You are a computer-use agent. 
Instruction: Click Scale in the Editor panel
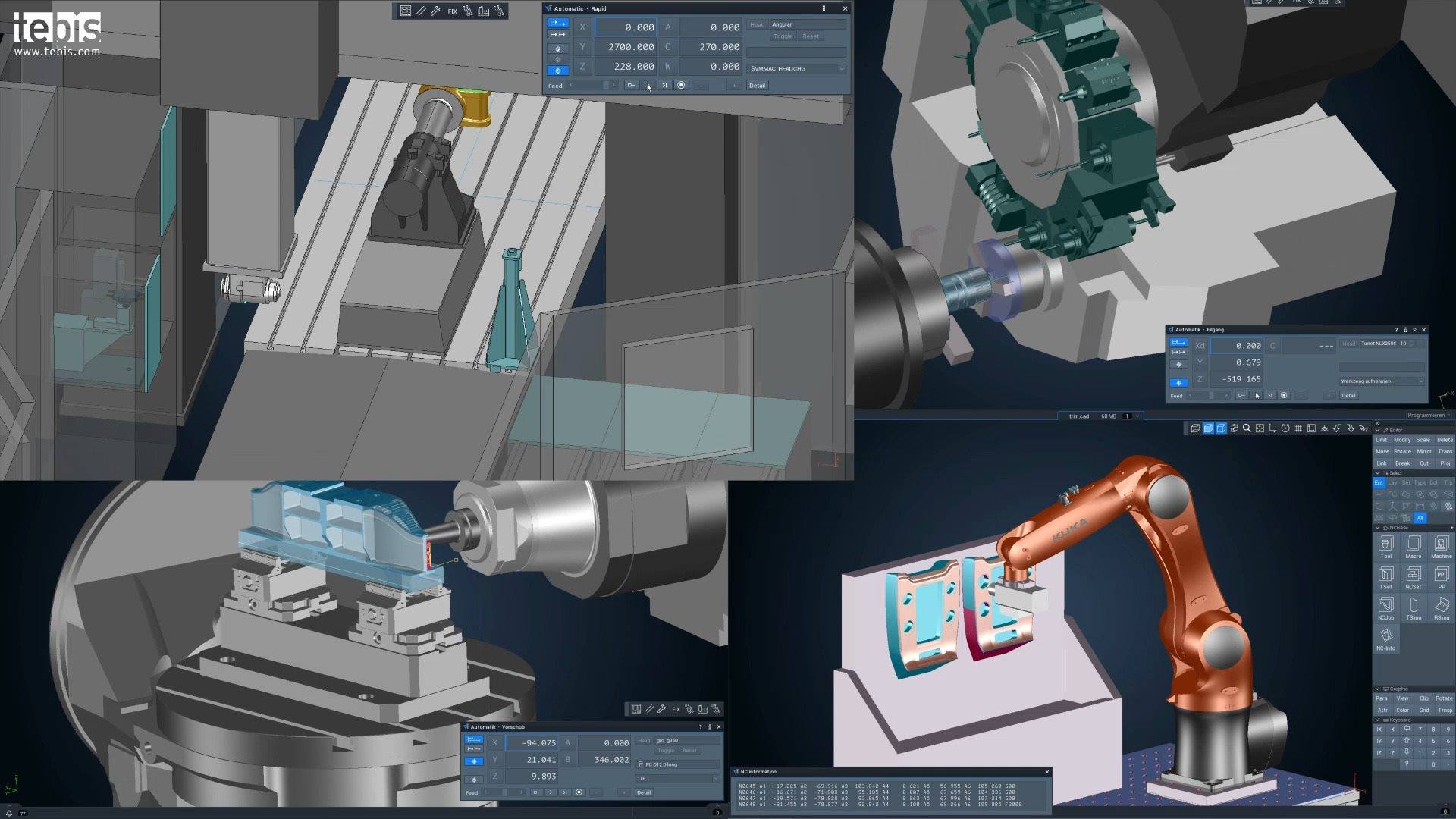click(x=1423, y=440)
